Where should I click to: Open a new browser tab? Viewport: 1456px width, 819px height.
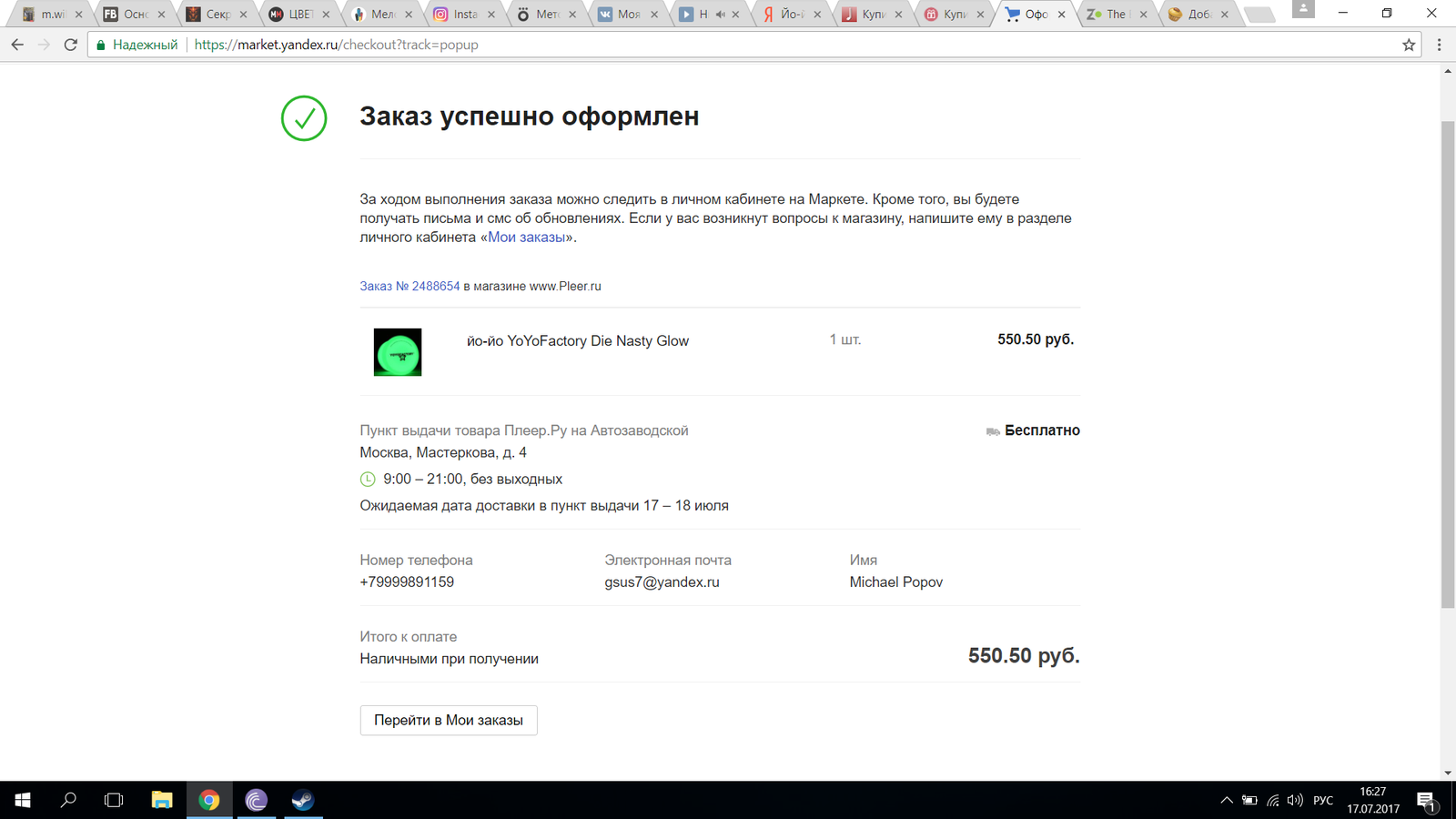tap(1259, 15)
